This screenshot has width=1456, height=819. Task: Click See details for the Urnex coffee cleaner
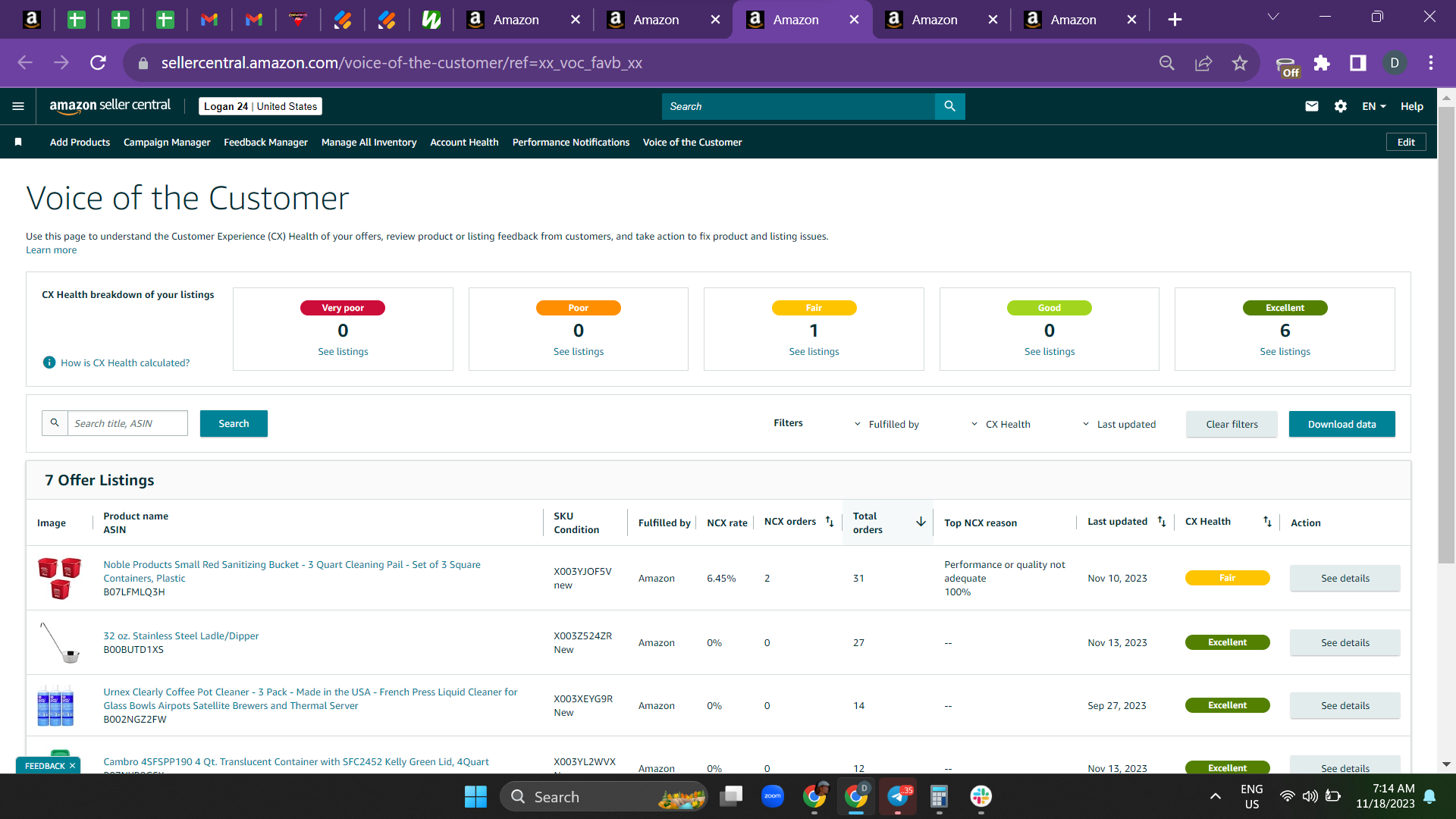tap(1345, 705)
